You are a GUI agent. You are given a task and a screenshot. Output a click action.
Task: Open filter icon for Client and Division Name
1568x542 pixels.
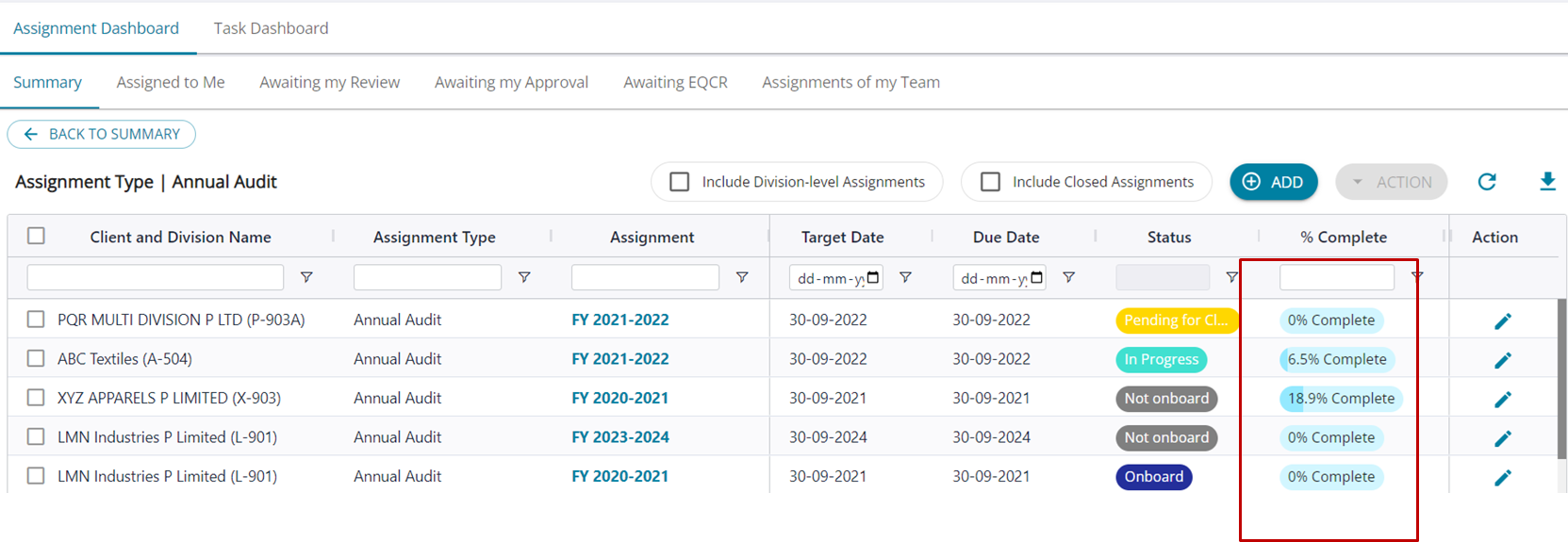pos(306,278)
